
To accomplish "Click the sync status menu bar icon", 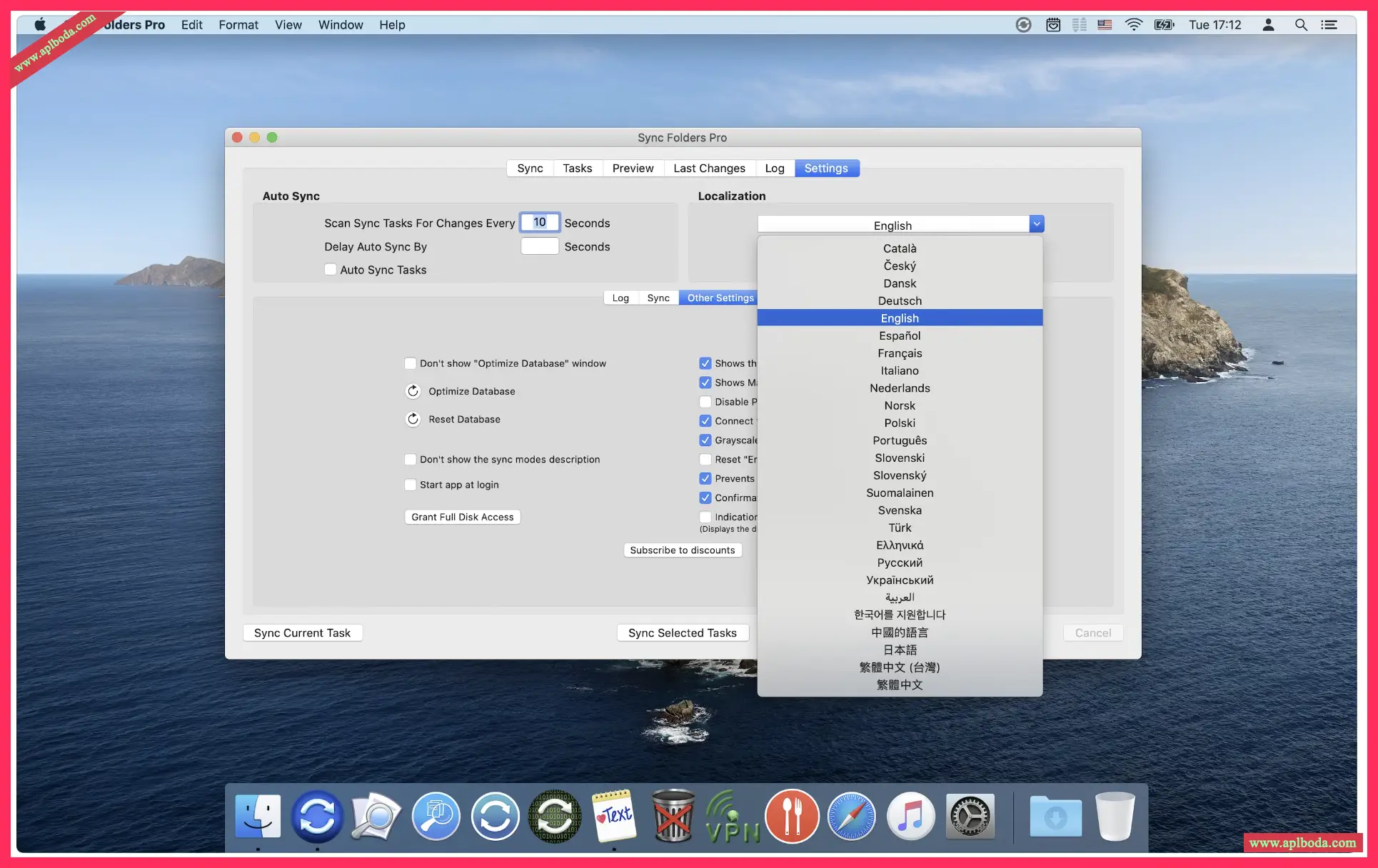I will coord(1023,25).
